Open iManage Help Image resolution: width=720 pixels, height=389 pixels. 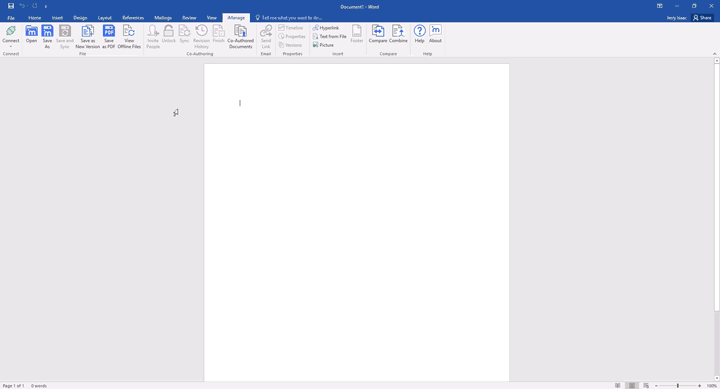419,34
